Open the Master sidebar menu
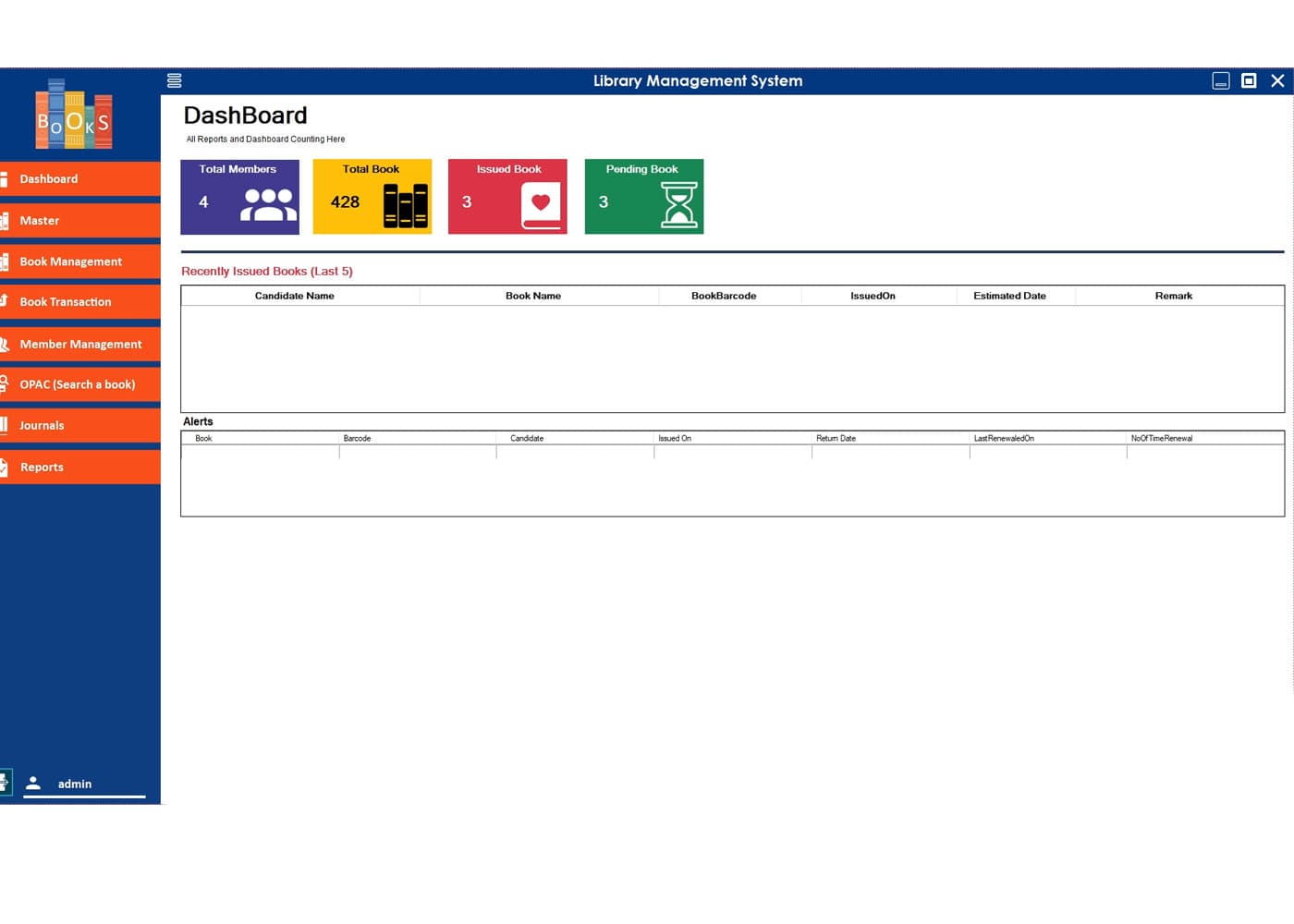 pos(80,221)
